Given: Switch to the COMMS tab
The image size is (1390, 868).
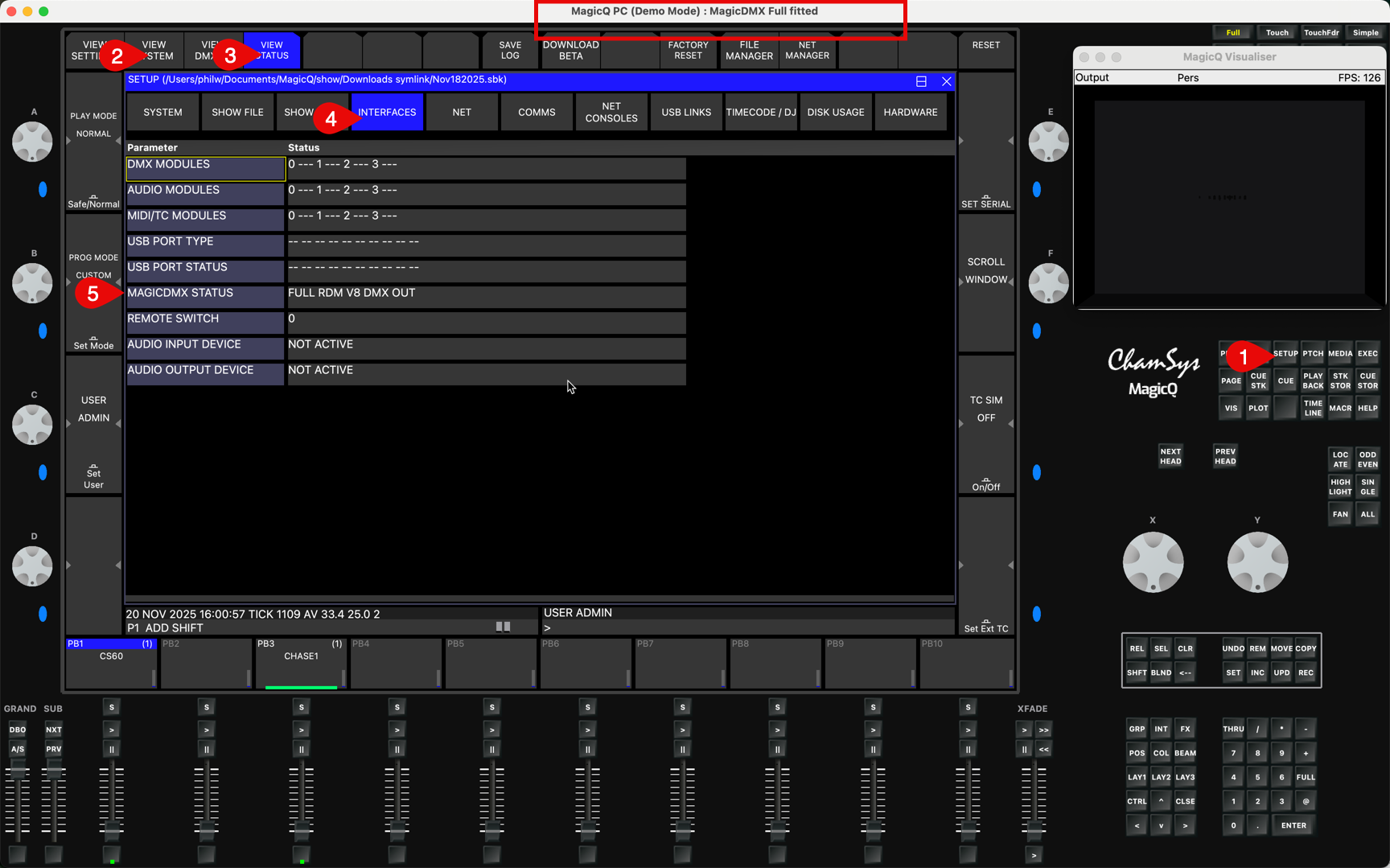Looking at the screenshot, I should [x=537, y=112].
